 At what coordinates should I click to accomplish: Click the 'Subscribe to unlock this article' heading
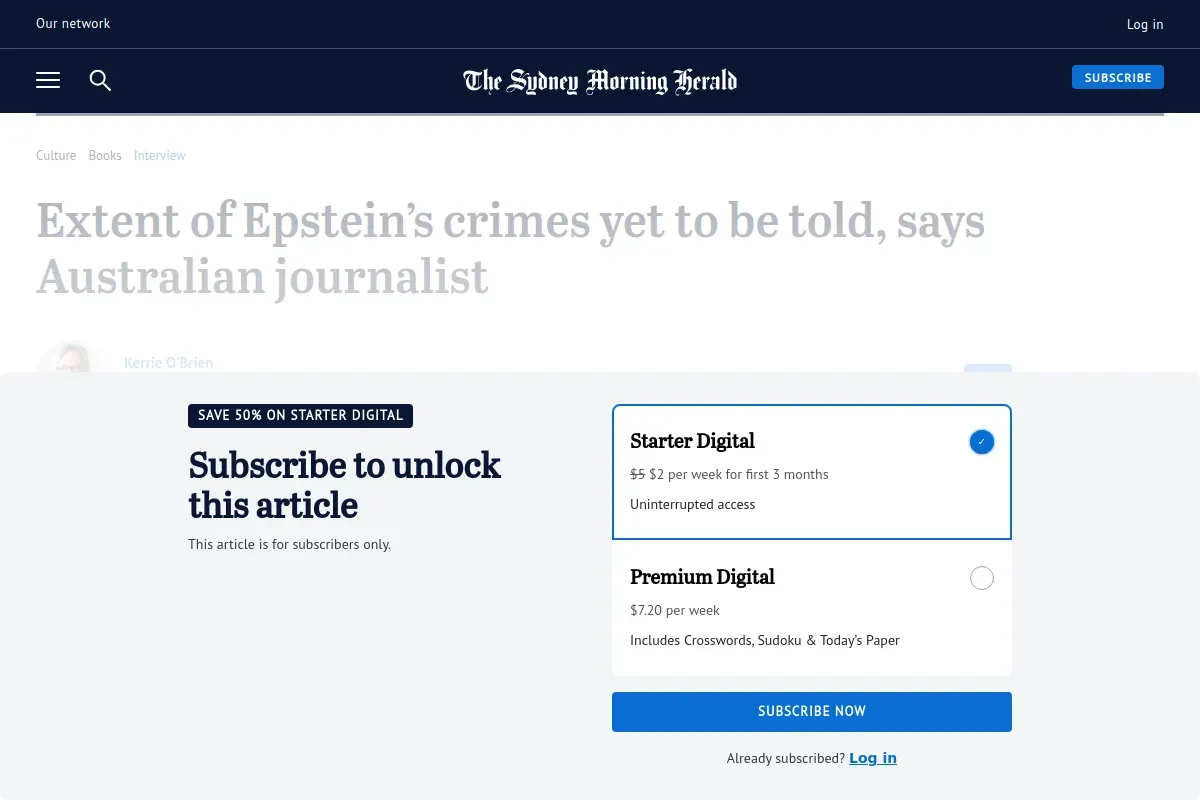345,485
